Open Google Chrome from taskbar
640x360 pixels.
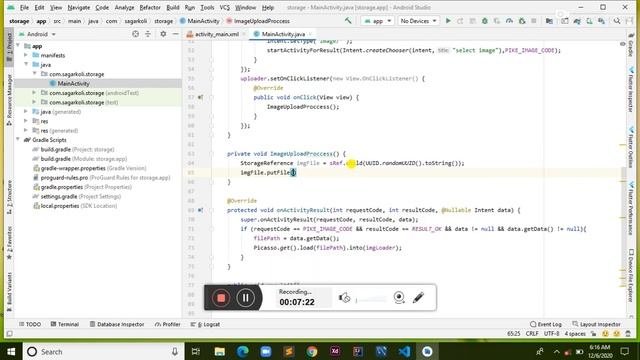pyautogui.click(x=312, y=351)
